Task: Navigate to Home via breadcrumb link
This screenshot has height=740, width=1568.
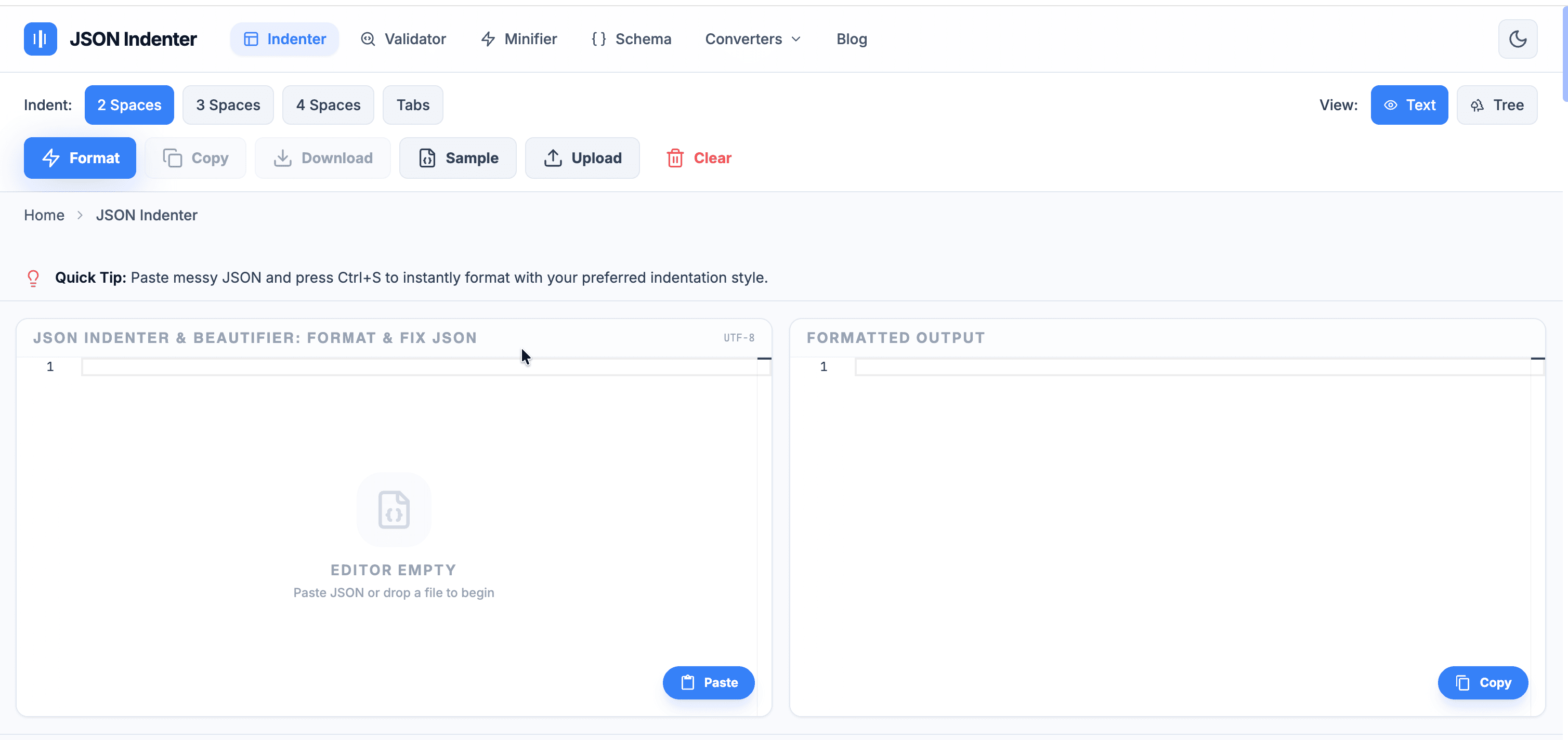Action: 44,215
